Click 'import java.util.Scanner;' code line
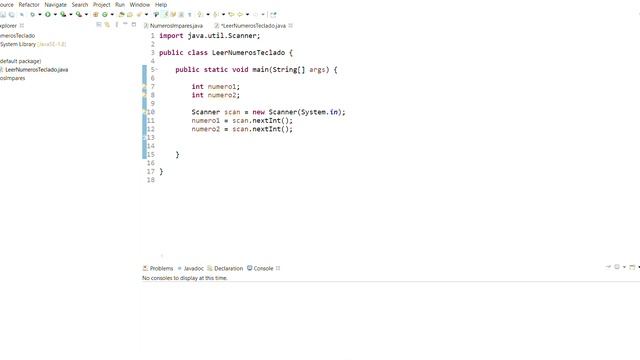Screen dimensions: 640x360 pos(209,36)
